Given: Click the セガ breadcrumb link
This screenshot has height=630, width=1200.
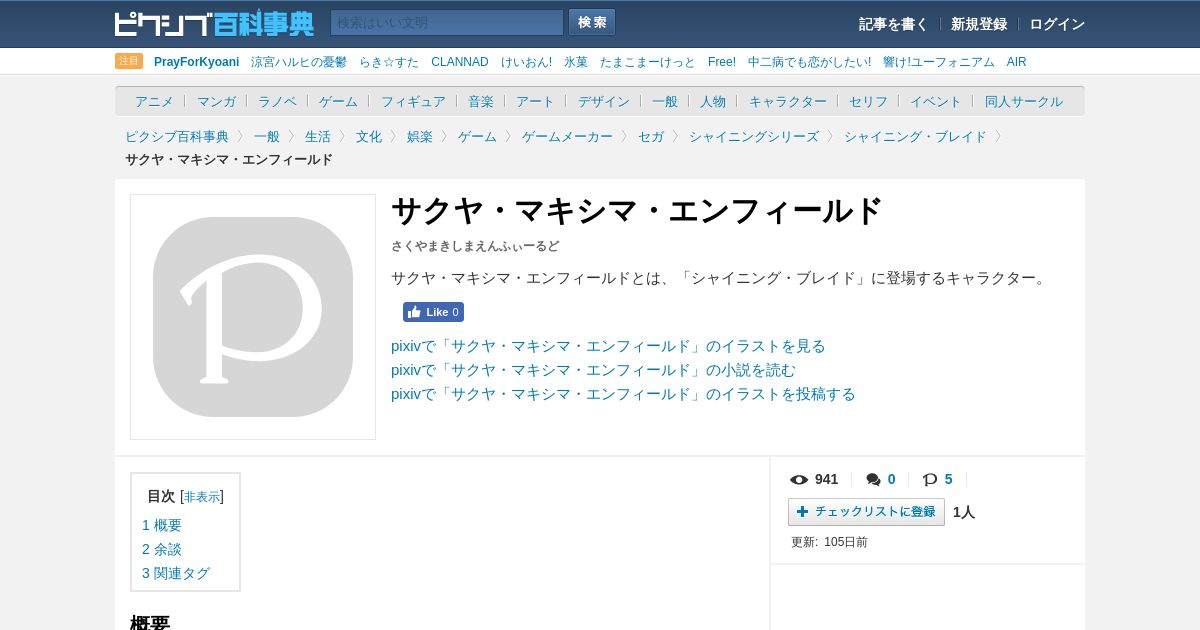Looking at the screenshot, I should (x=651, y=136).
